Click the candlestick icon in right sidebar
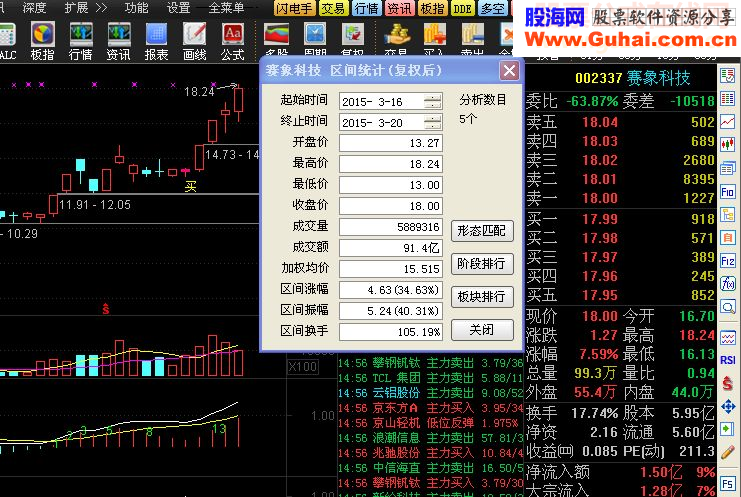 point(728,144)
